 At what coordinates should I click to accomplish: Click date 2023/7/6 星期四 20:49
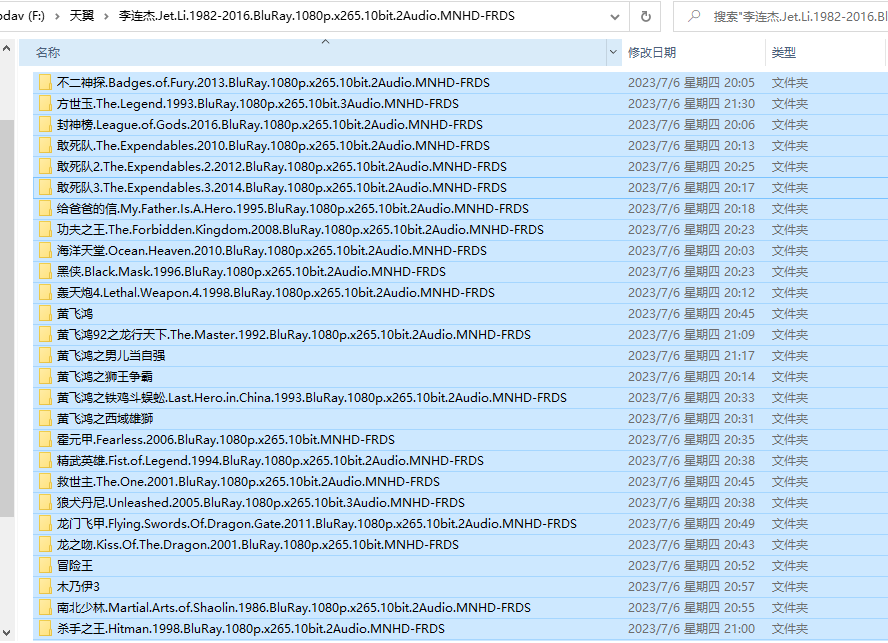click(691, 523)
